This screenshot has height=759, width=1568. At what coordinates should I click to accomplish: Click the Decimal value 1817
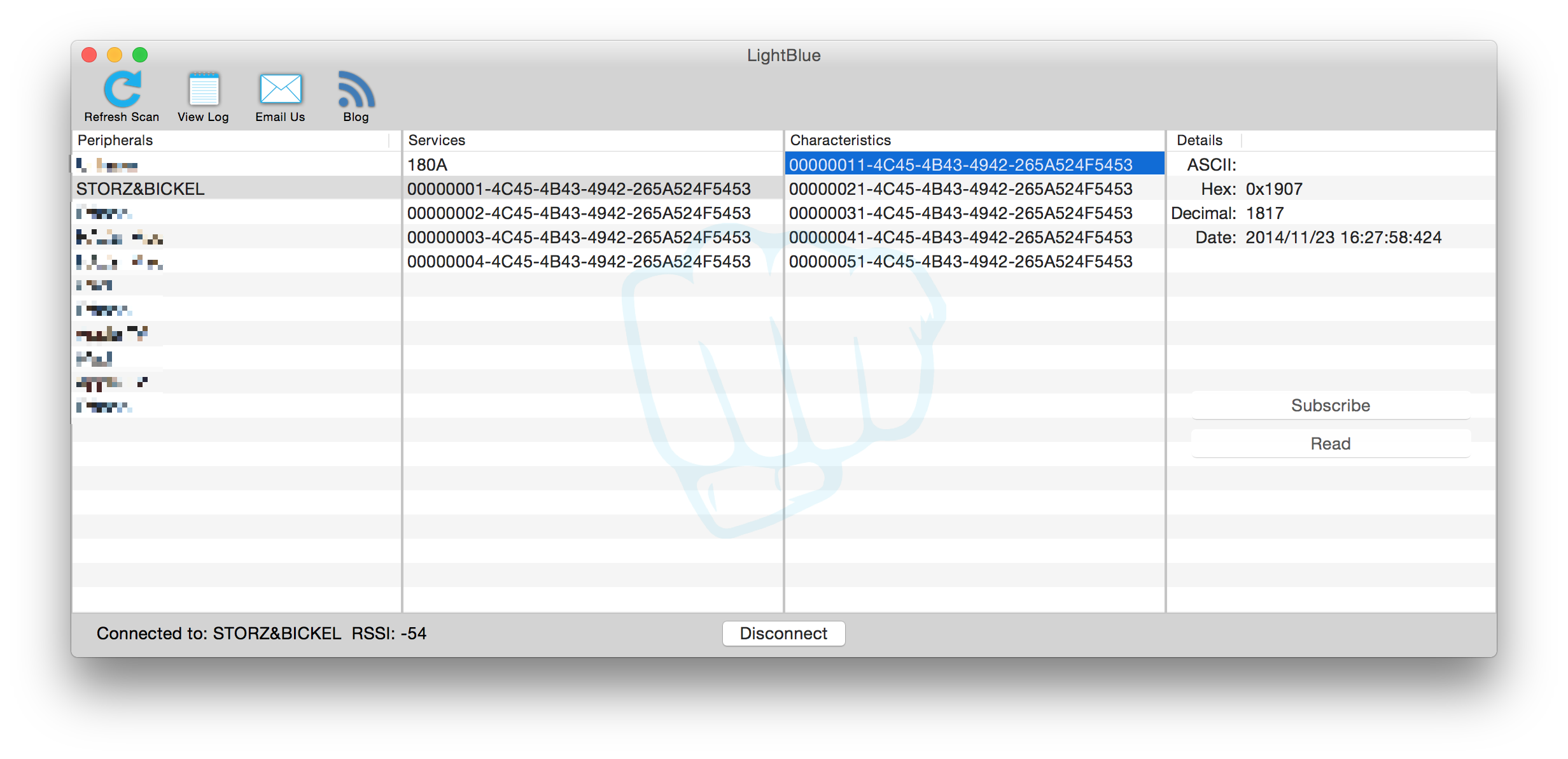1264,213
